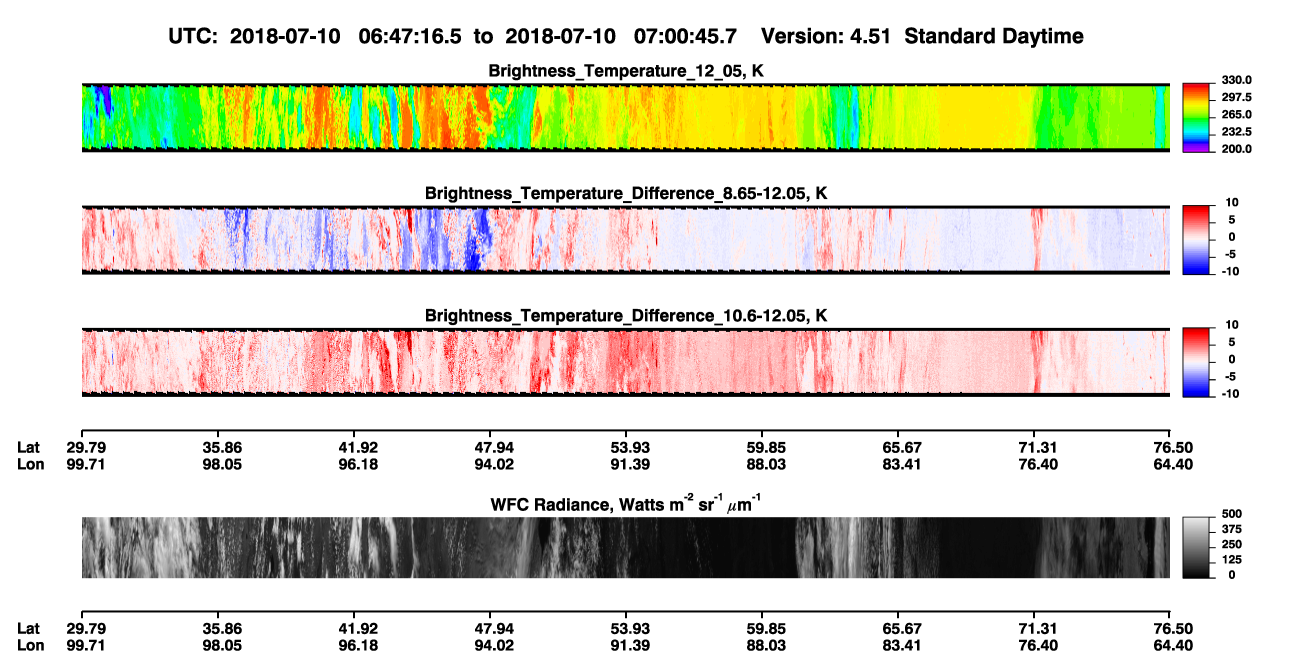Click longitude 96.18 on the bottom axis
1300x667 pixels.
pos(353,644)
